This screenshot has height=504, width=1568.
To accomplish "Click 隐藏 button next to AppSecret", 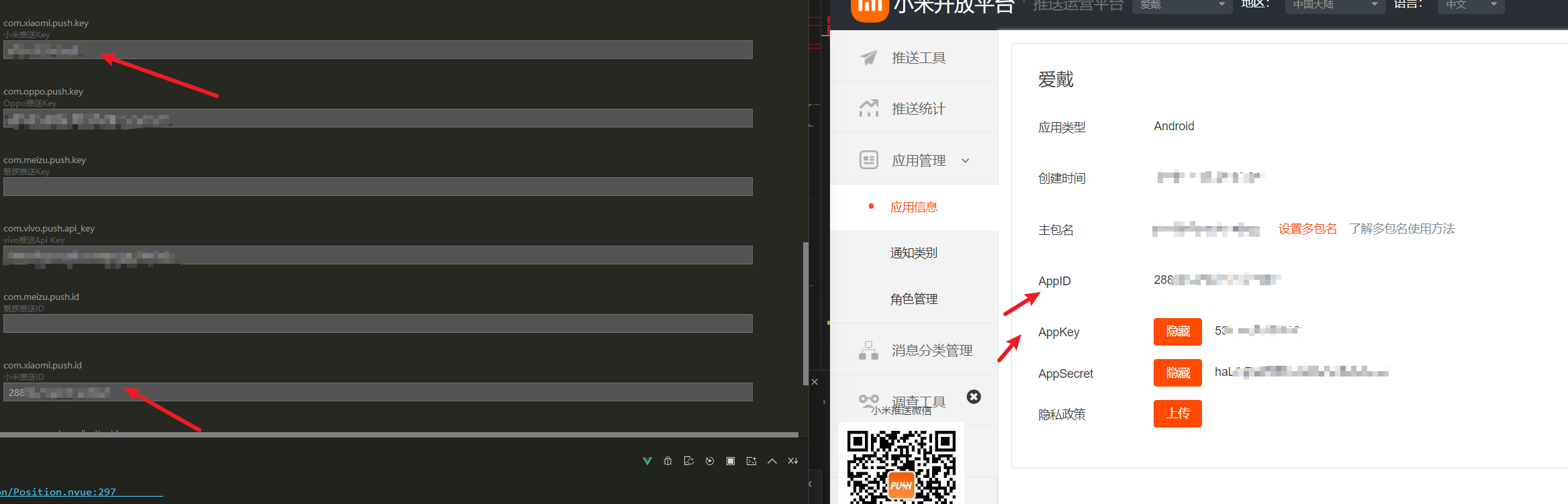I will 1178,372.
